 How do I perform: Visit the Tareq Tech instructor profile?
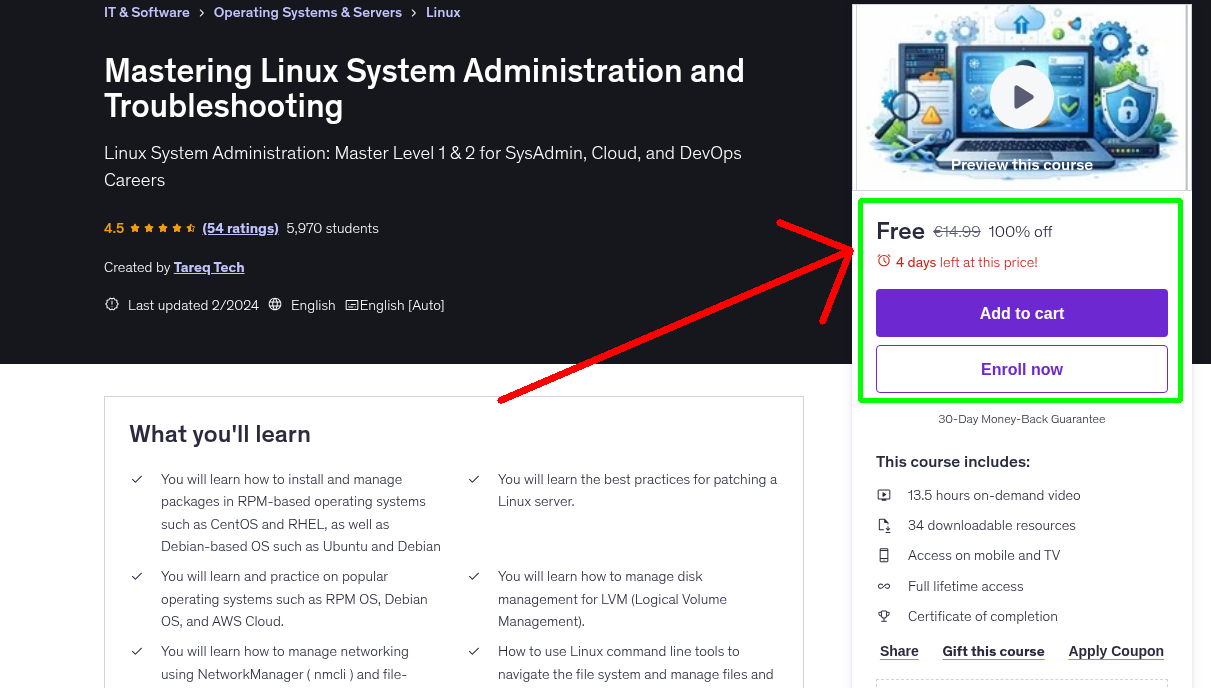209,267
